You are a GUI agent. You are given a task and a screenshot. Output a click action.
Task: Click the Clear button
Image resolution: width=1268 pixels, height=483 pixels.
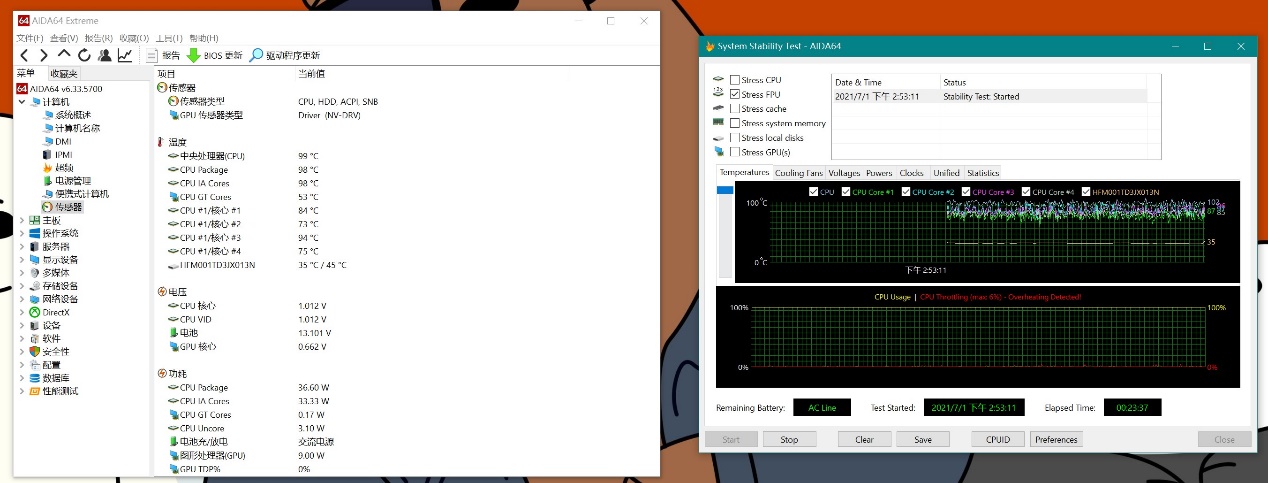(864, 439)
